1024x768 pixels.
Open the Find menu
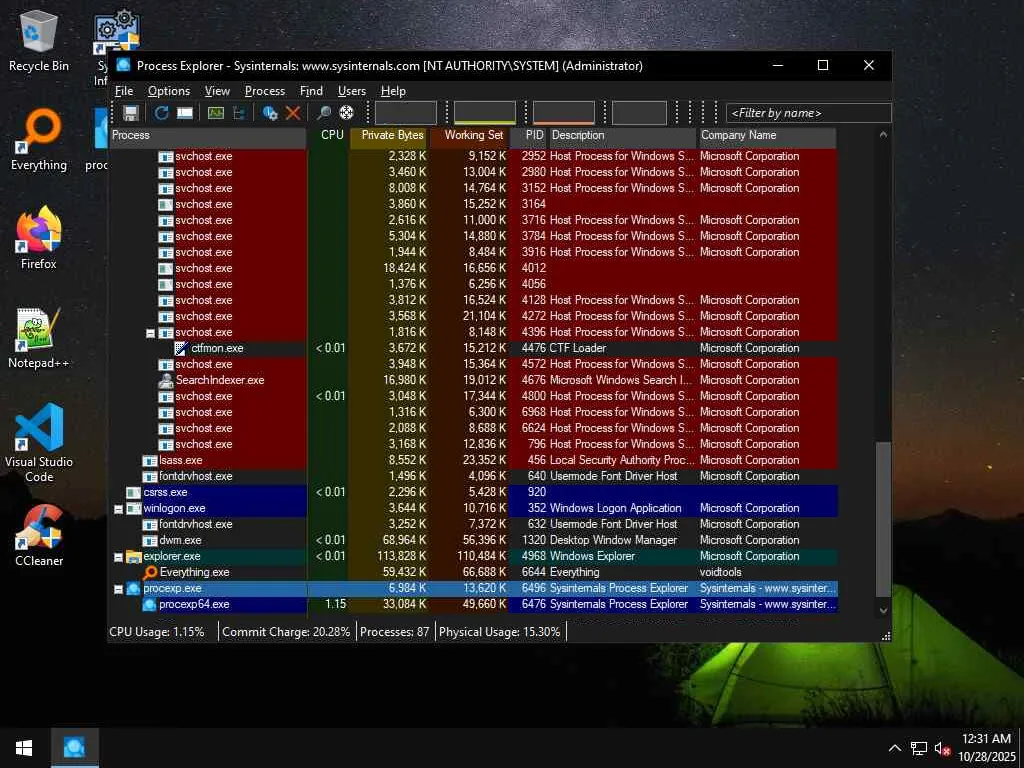click(311, 91)
